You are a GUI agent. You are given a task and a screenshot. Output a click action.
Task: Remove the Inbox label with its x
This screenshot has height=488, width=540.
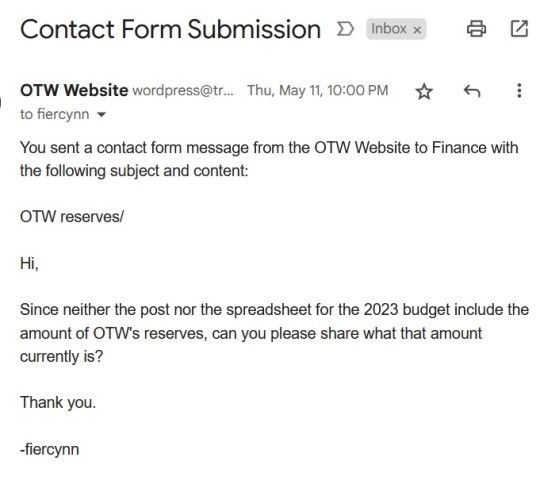(x=417, y=30)
